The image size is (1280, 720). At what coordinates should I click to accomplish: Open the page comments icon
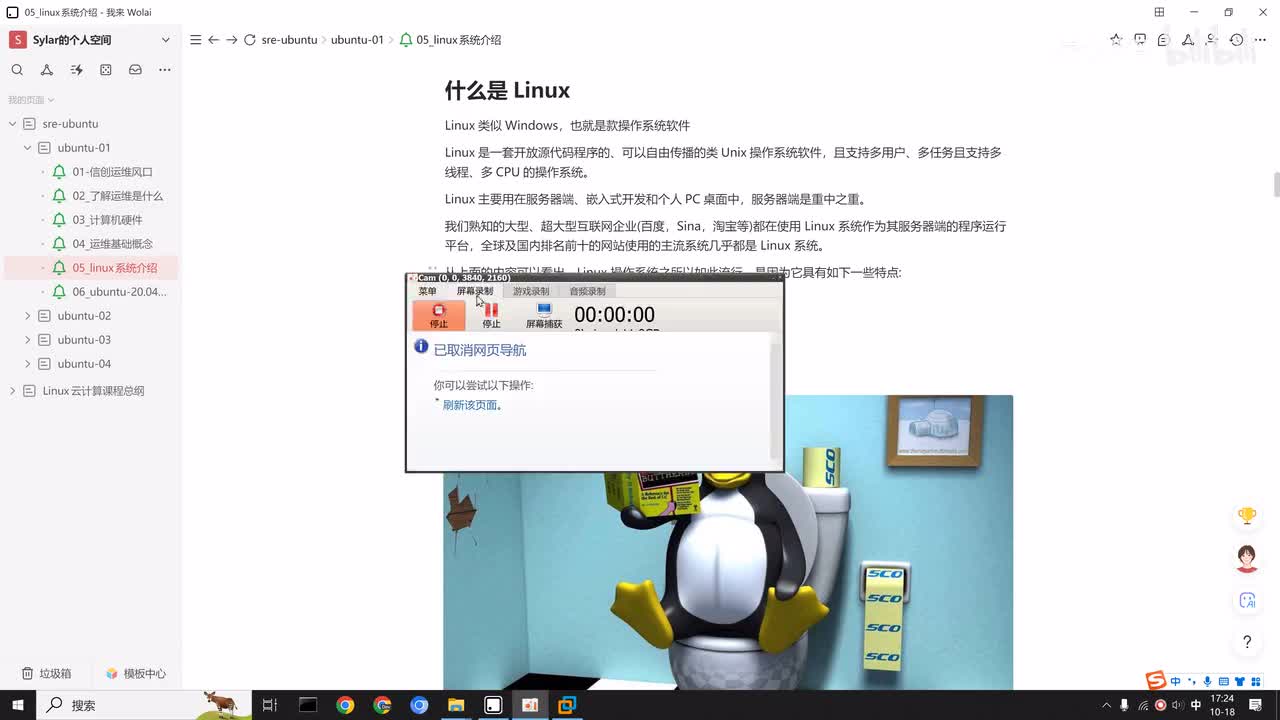coord(1164,40)
